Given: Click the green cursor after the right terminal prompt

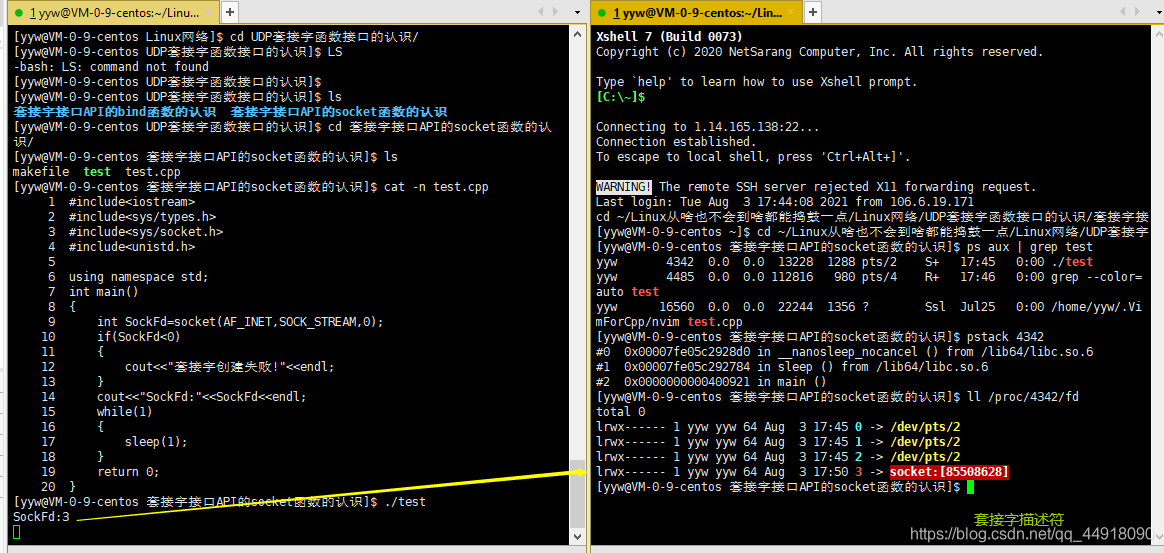Looking at the screenshot, I should [x=970, y=487].
